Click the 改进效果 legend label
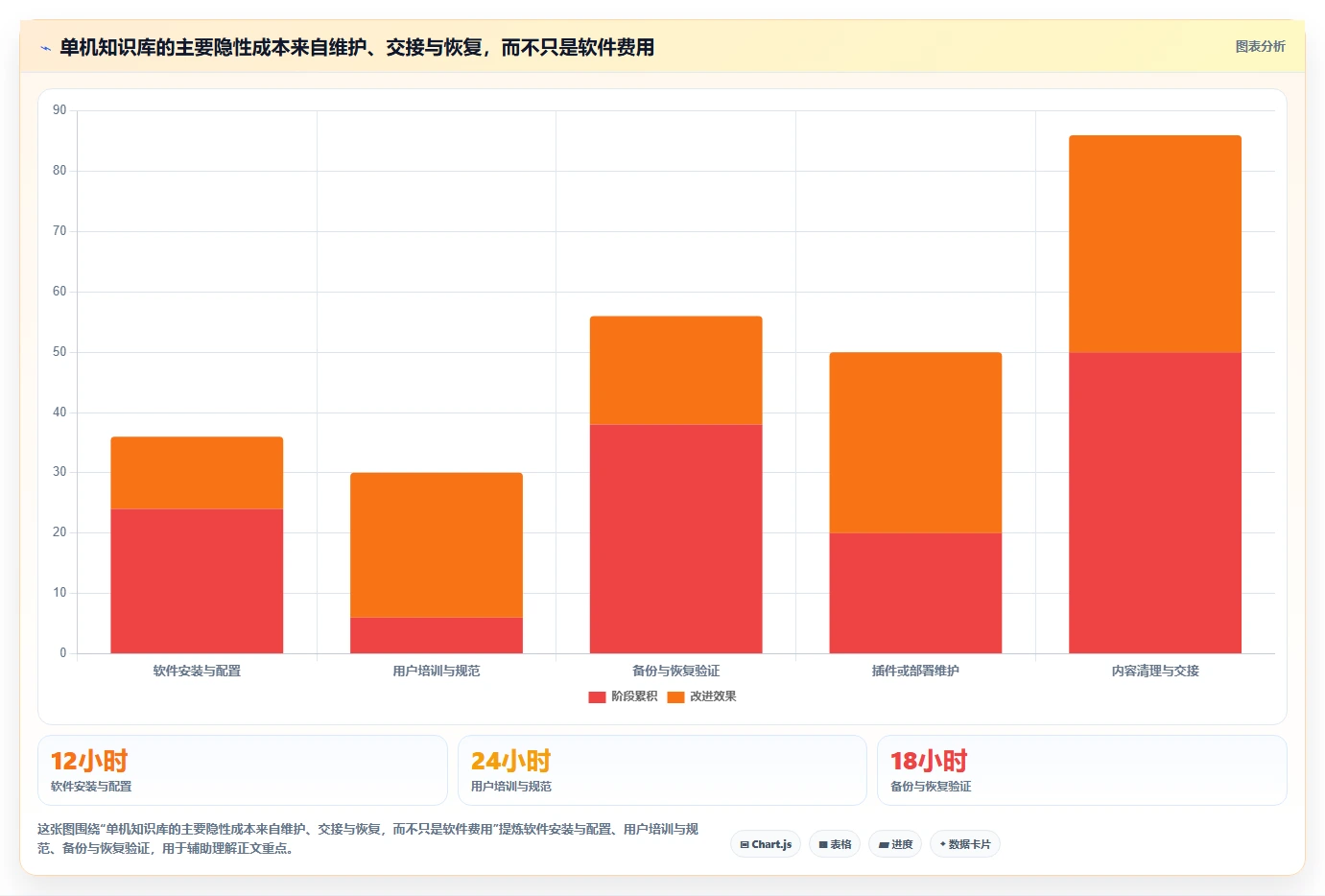This screenshot has height=896, width=1325. click(x=713, y=696)
